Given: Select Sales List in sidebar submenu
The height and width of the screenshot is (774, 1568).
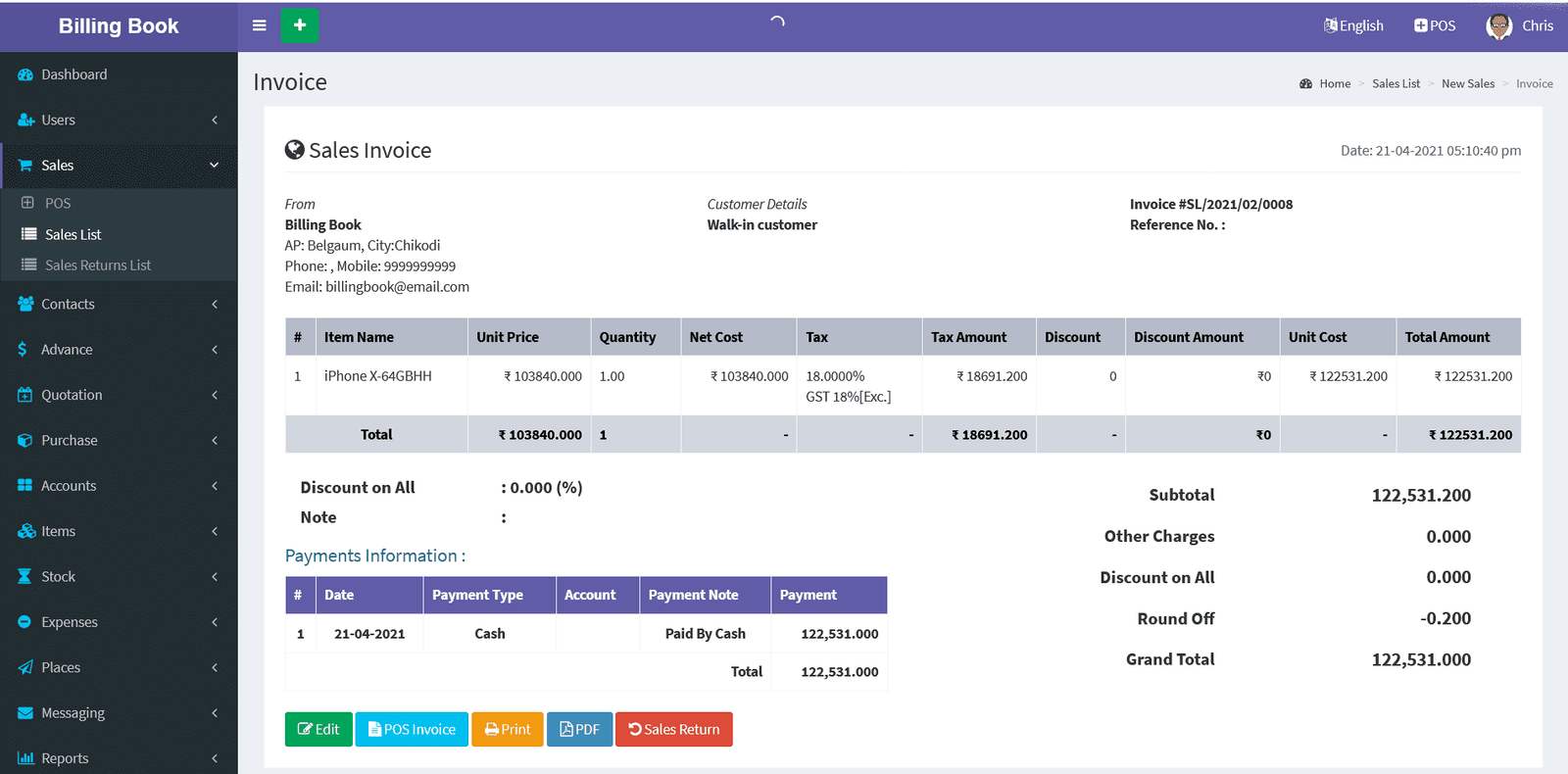Looking at the screenshot, I should tap(73, 235).
